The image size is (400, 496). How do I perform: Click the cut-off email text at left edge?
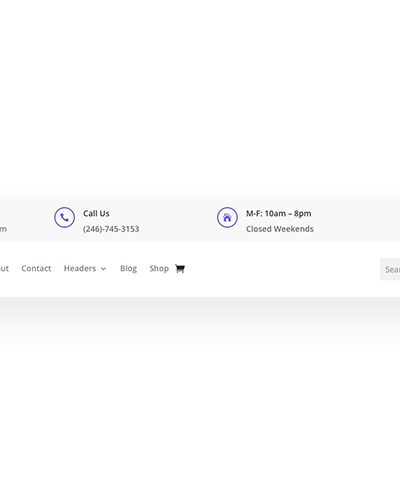(3, 229)
